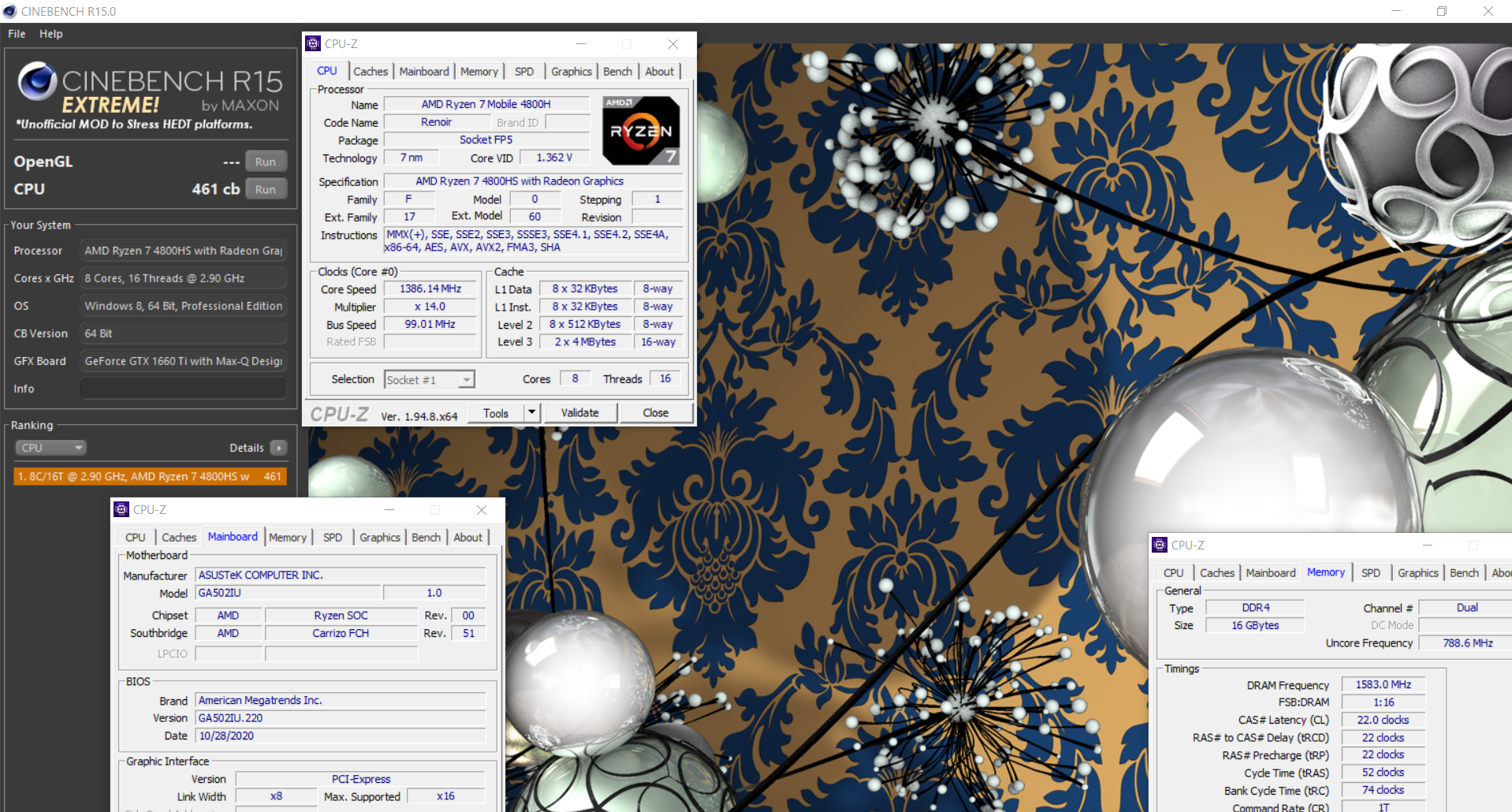Viewport: 1512px width, 812px height.
Task: Click the Validate button
Action: pos(580,412)
